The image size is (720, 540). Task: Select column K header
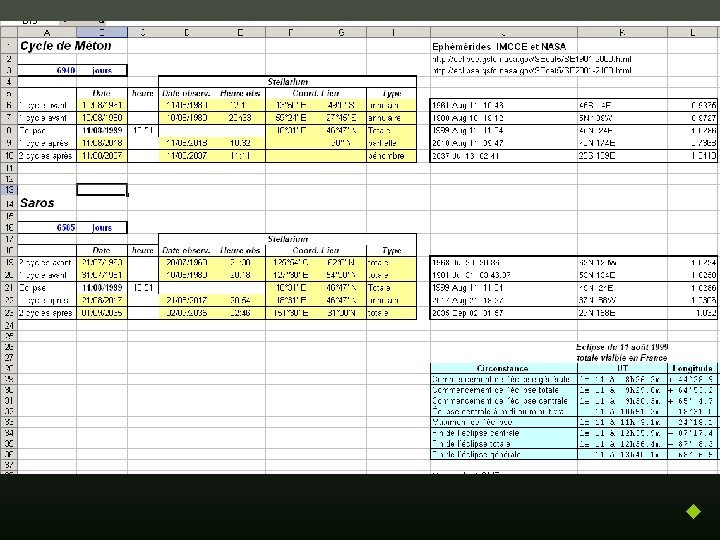click(622, 33)
